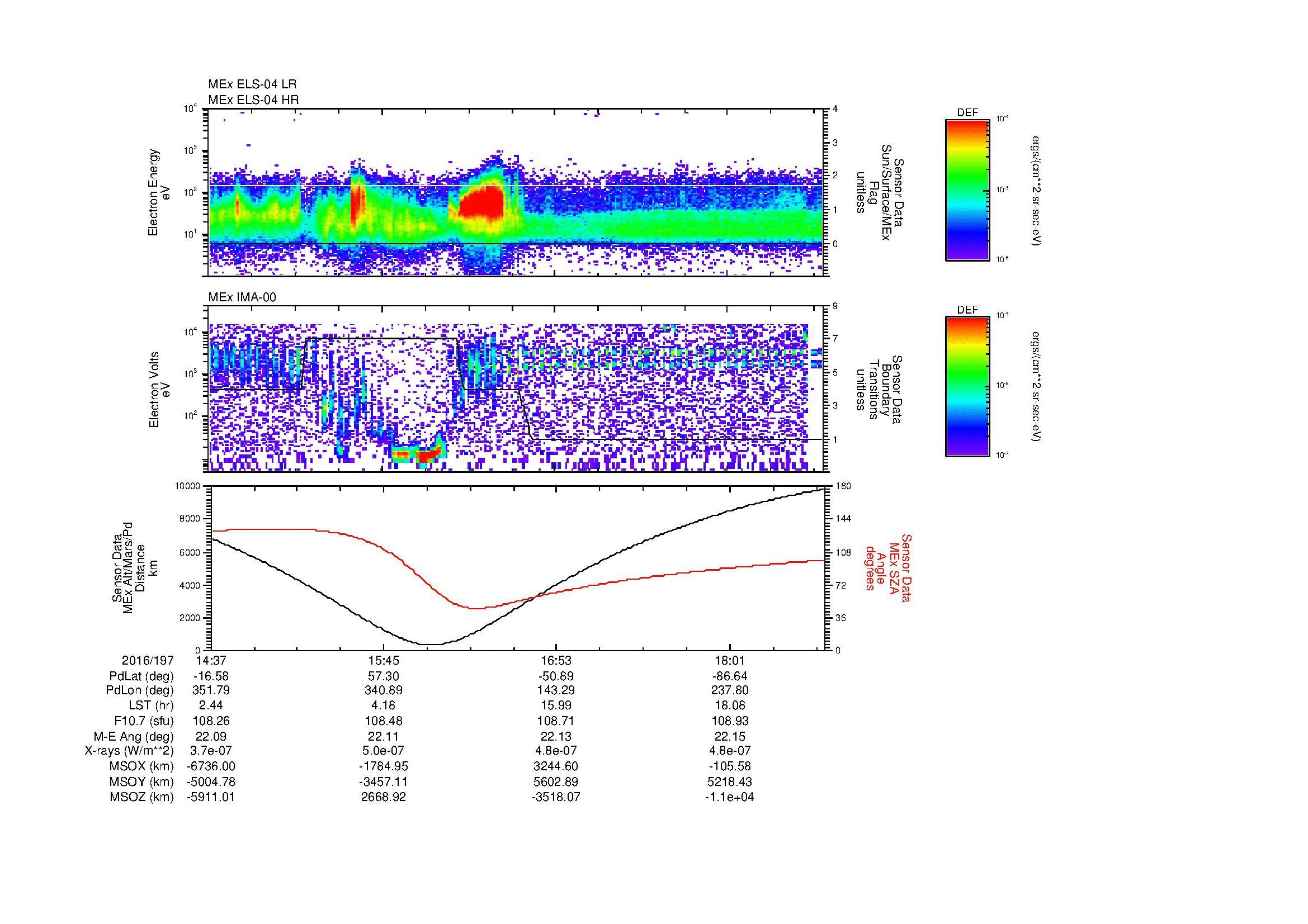Click the '15:45' time tick label
Screen dimensions: 1308x924
[384, 661]
